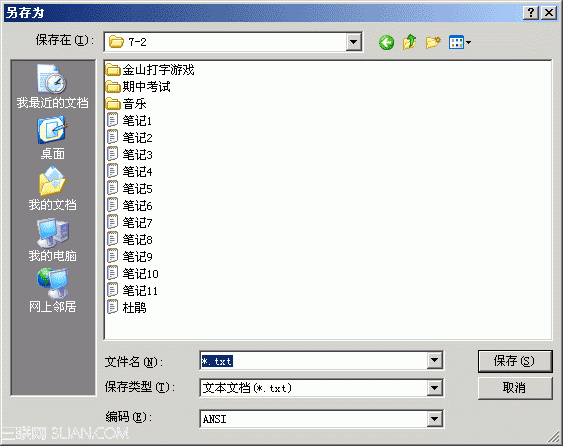The height and width of the screenshot is (446, 563).
Task: Open the view options small arrow
Action: (x=468, y=43)
